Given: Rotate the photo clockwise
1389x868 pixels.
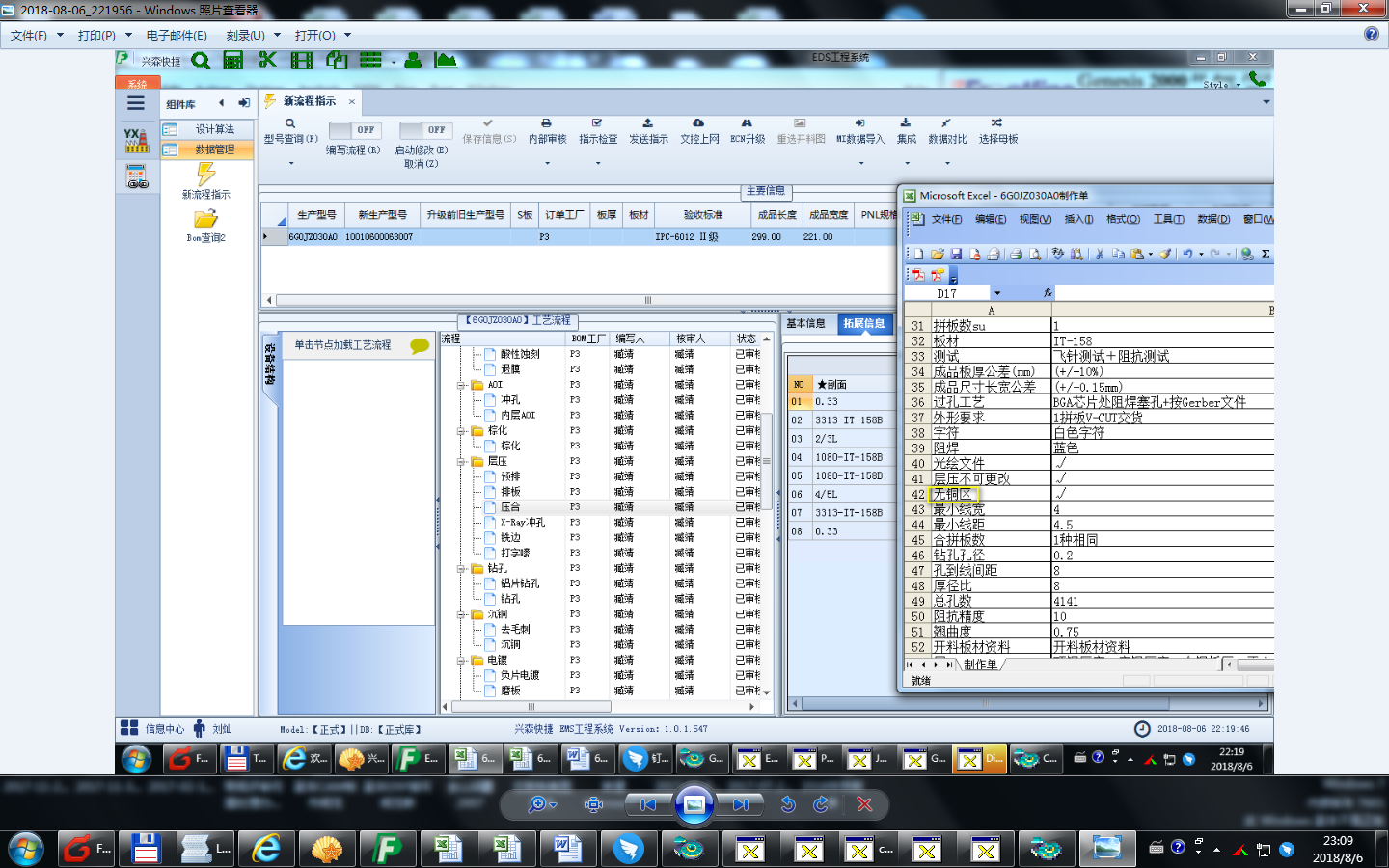Looking at the screenshot, I should pos(821,804).
